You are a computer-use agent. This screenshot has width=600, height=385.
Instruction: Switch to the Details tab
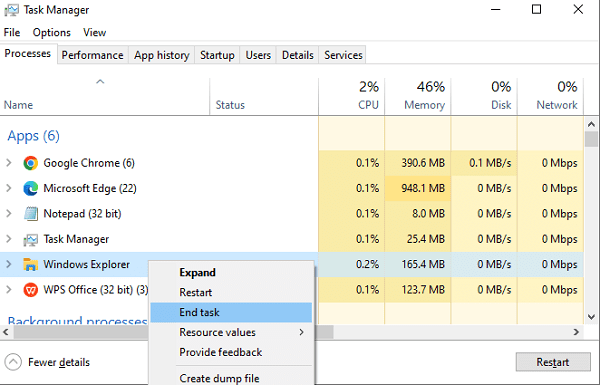297,55
